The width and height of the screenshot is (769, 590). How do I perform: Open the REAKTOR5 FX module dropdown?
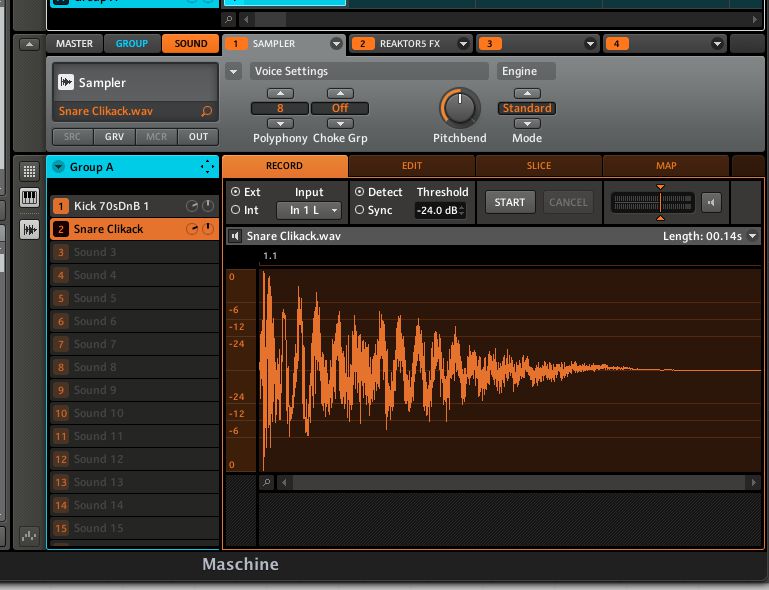463,44
